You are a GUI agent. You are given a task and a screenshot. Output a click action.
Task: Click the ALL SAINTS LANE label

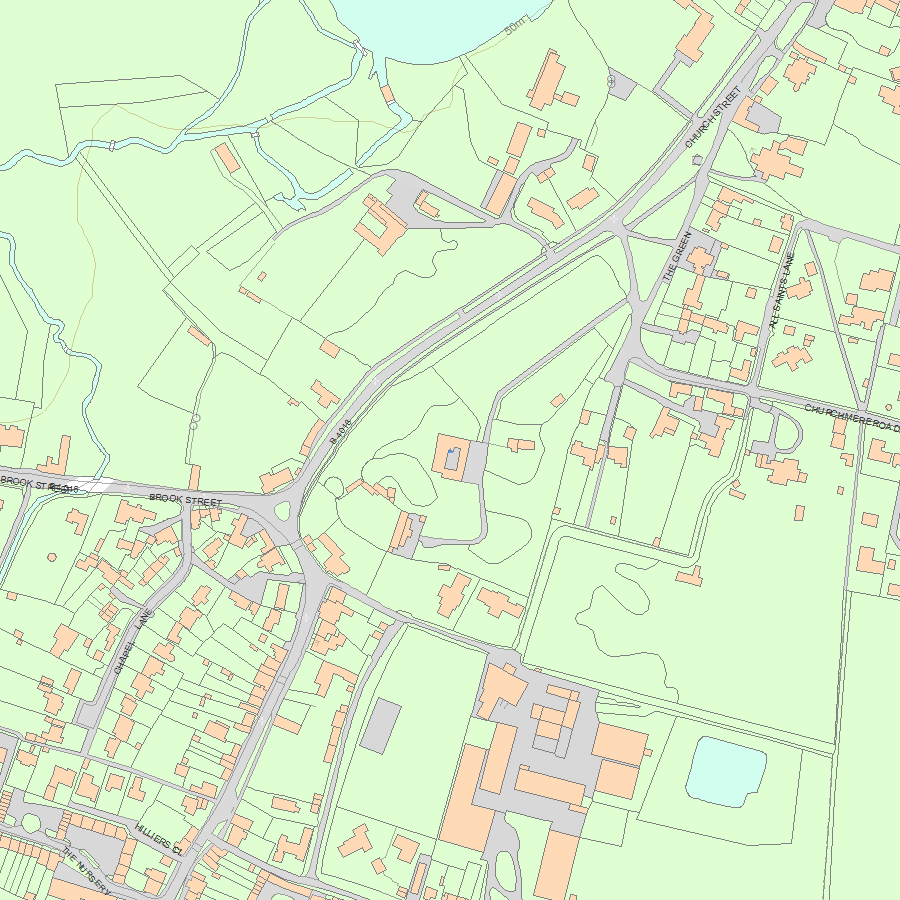click(x=782, y=290)
